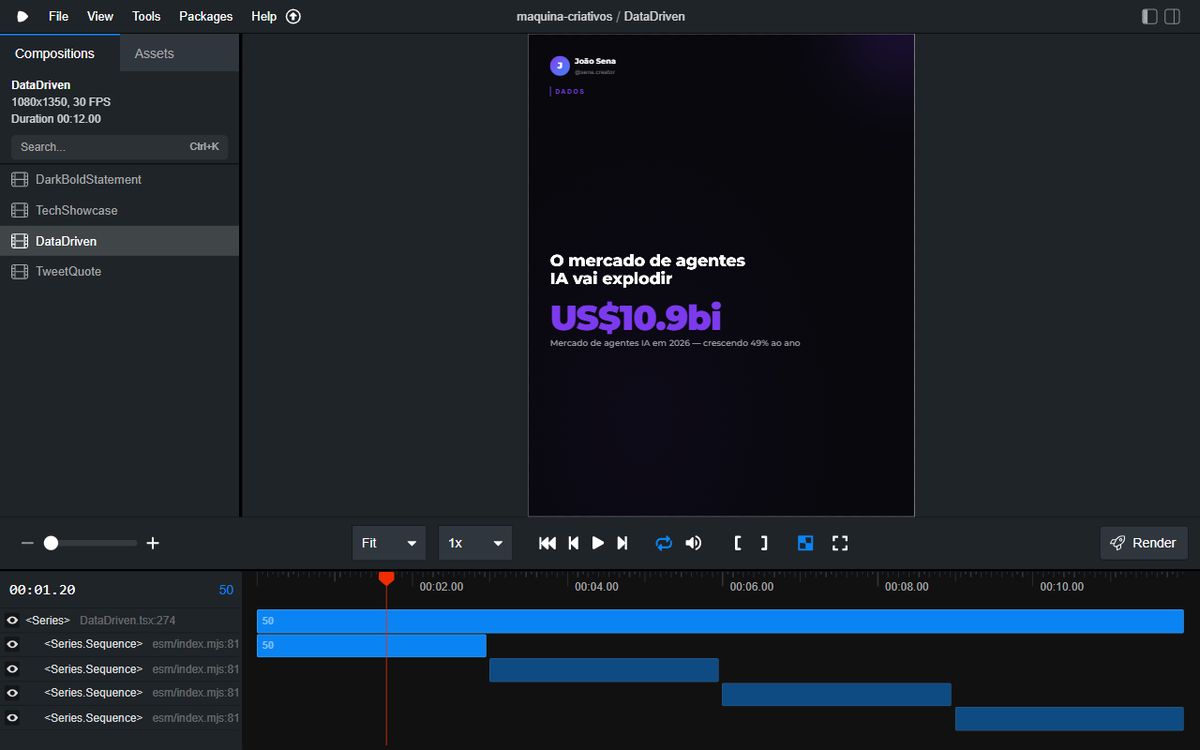Toggle loop playback
The image size is (1200, 750).
663,543
